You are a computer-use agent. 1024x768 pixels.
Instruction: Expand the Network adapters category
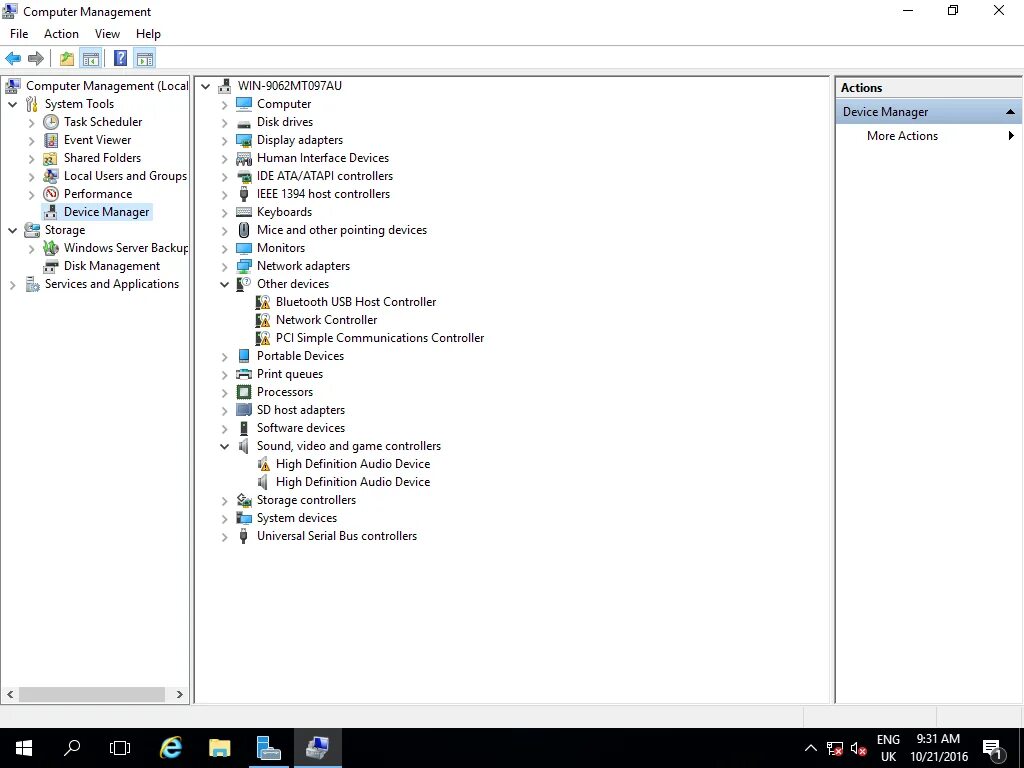[225, 267]
